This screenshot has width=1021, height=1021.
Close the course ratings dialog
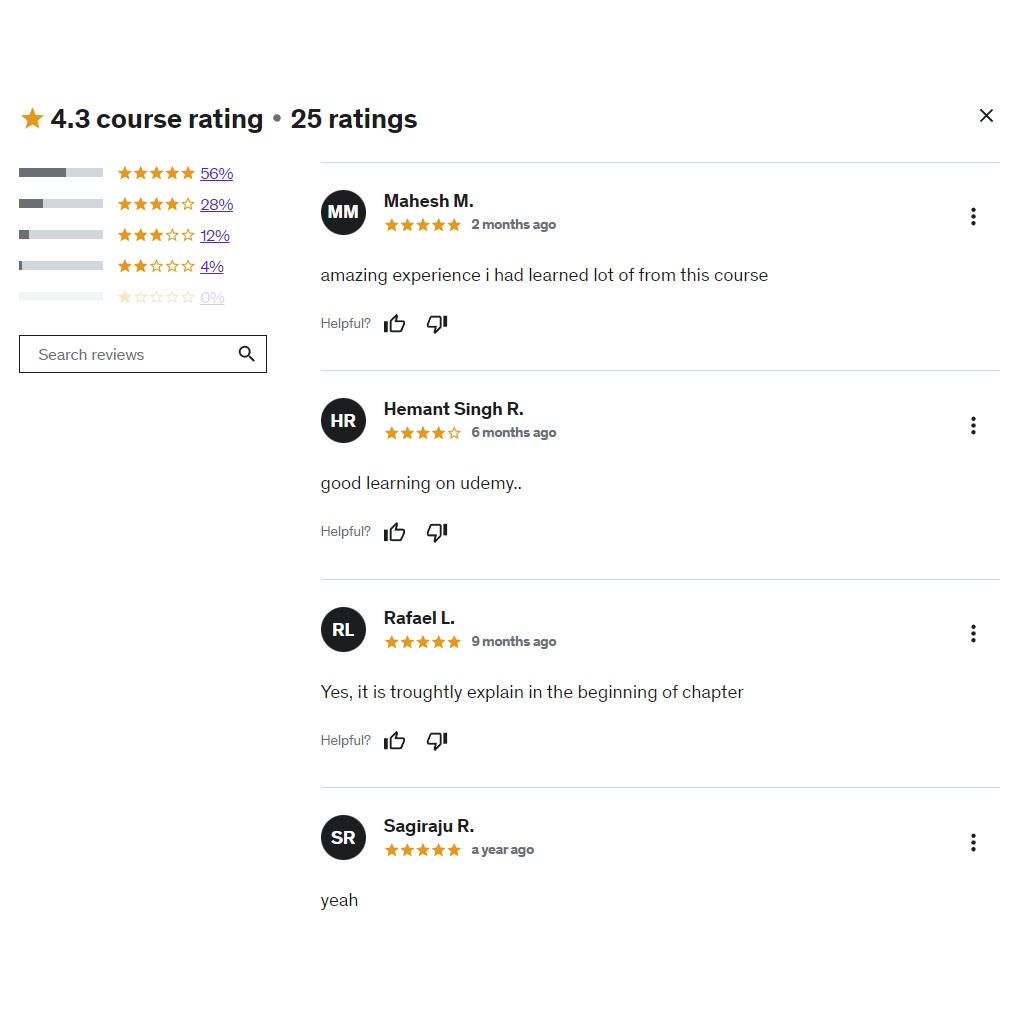click(986, 116)
